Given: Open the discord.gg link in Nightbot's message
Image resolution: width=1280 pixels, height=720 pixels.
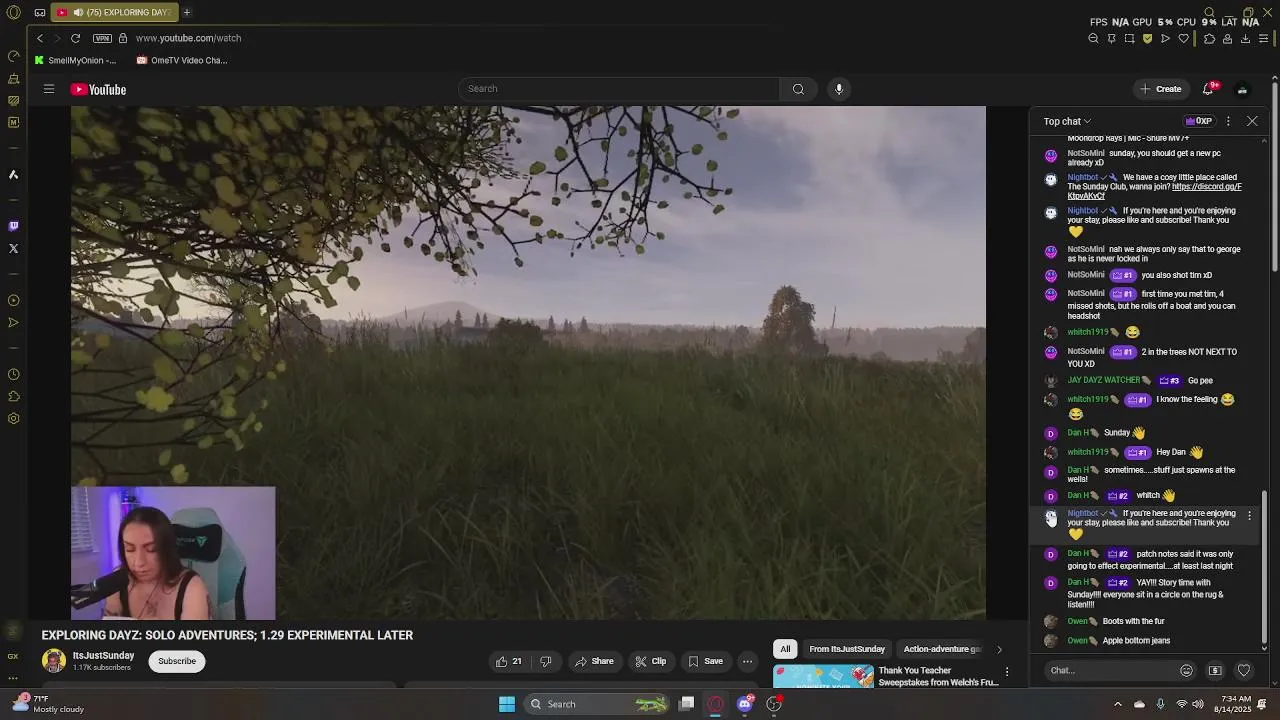Looking at the screenshot, I should coord(1156,191).
